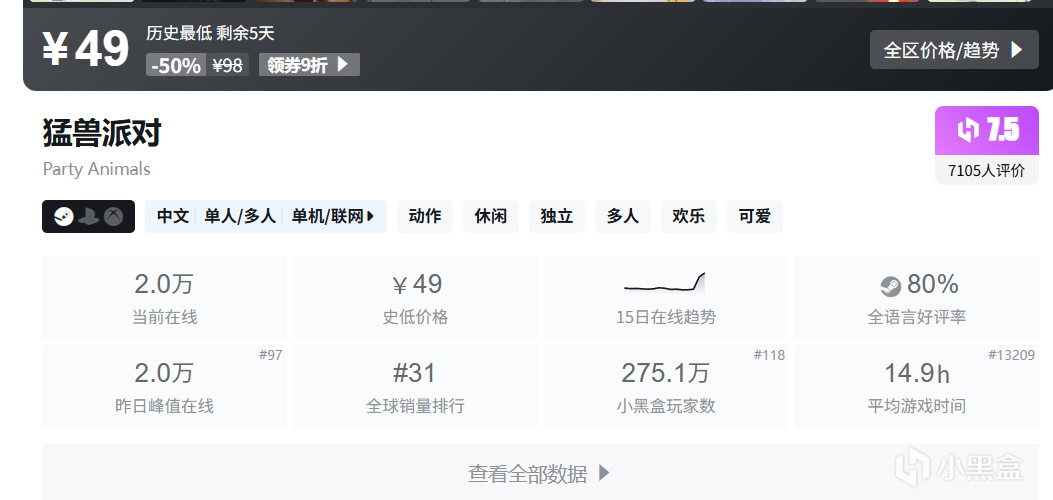Open the 全语言好评率 80% stat card
Image resolution: width=1053 pixels, height=500 pixels.
click(x=917, y=297)
